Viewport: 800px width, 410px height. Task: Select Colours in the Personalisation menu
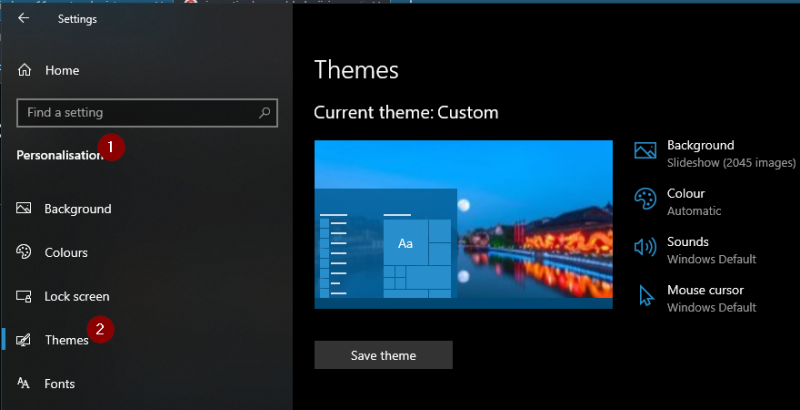pos(66,253)
